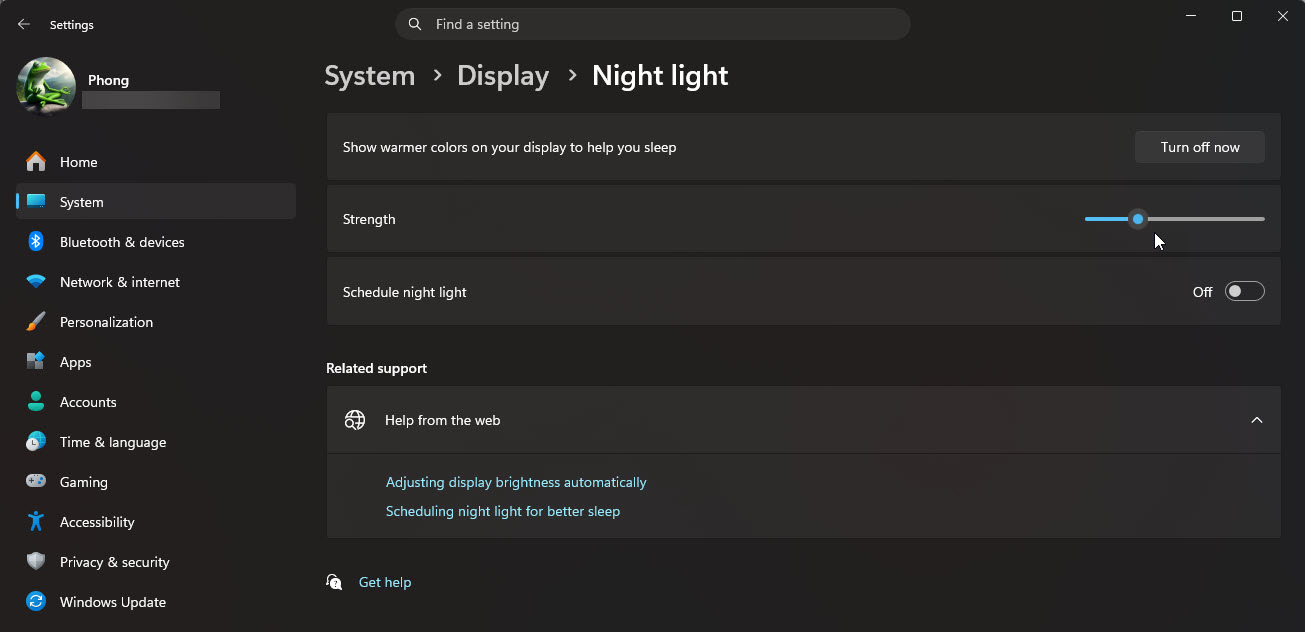Open Privacy & security settings
This screenshot has width=1305, height=632.
pyautogui.click(x=156, y=562)
